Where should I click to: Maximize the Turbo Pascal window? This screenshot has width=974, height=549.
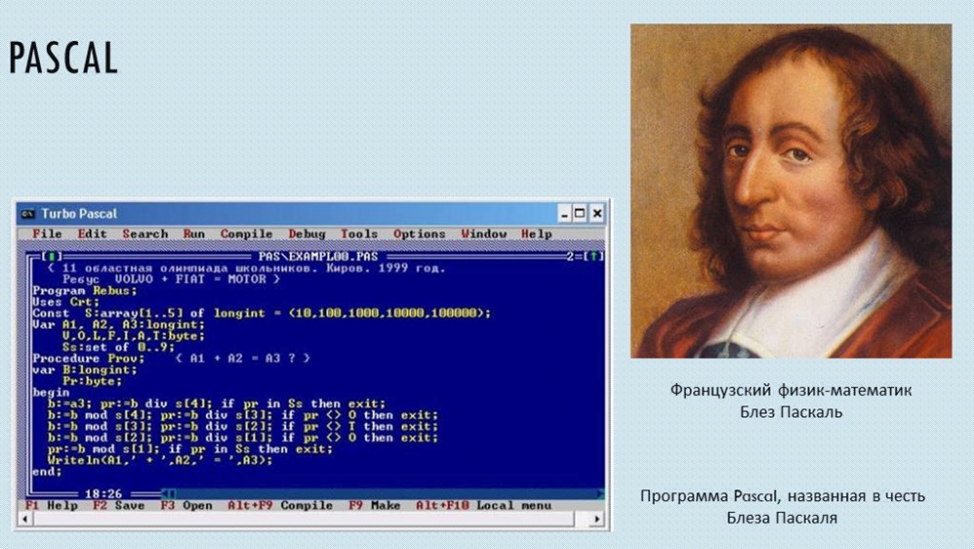[x=580, y=214]
